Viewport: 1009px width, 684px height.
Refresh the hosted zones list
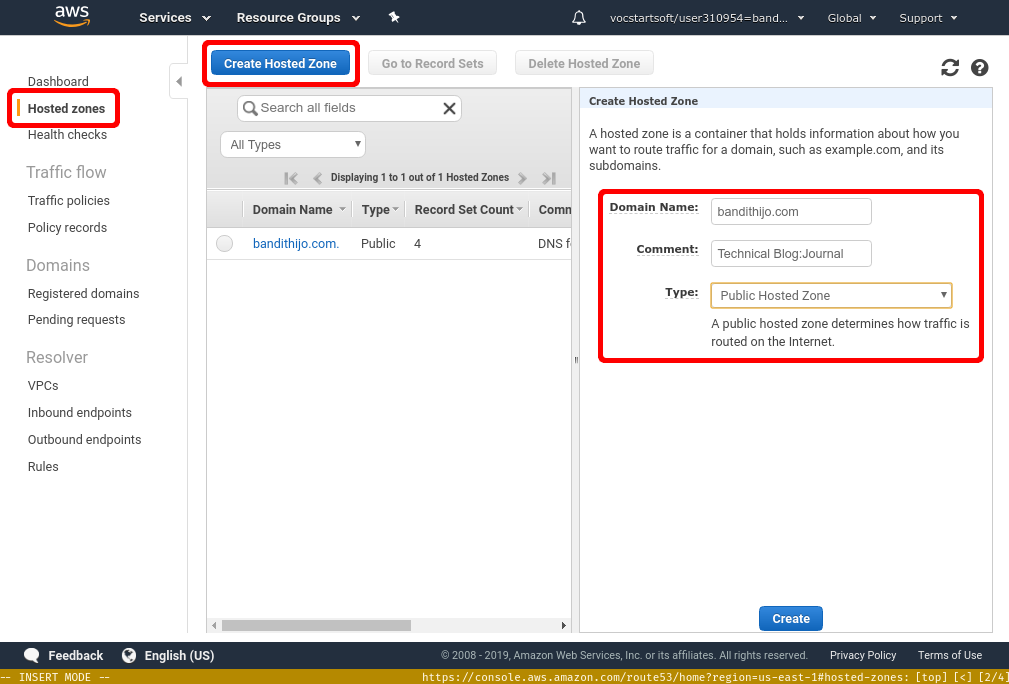pos(950,67)
